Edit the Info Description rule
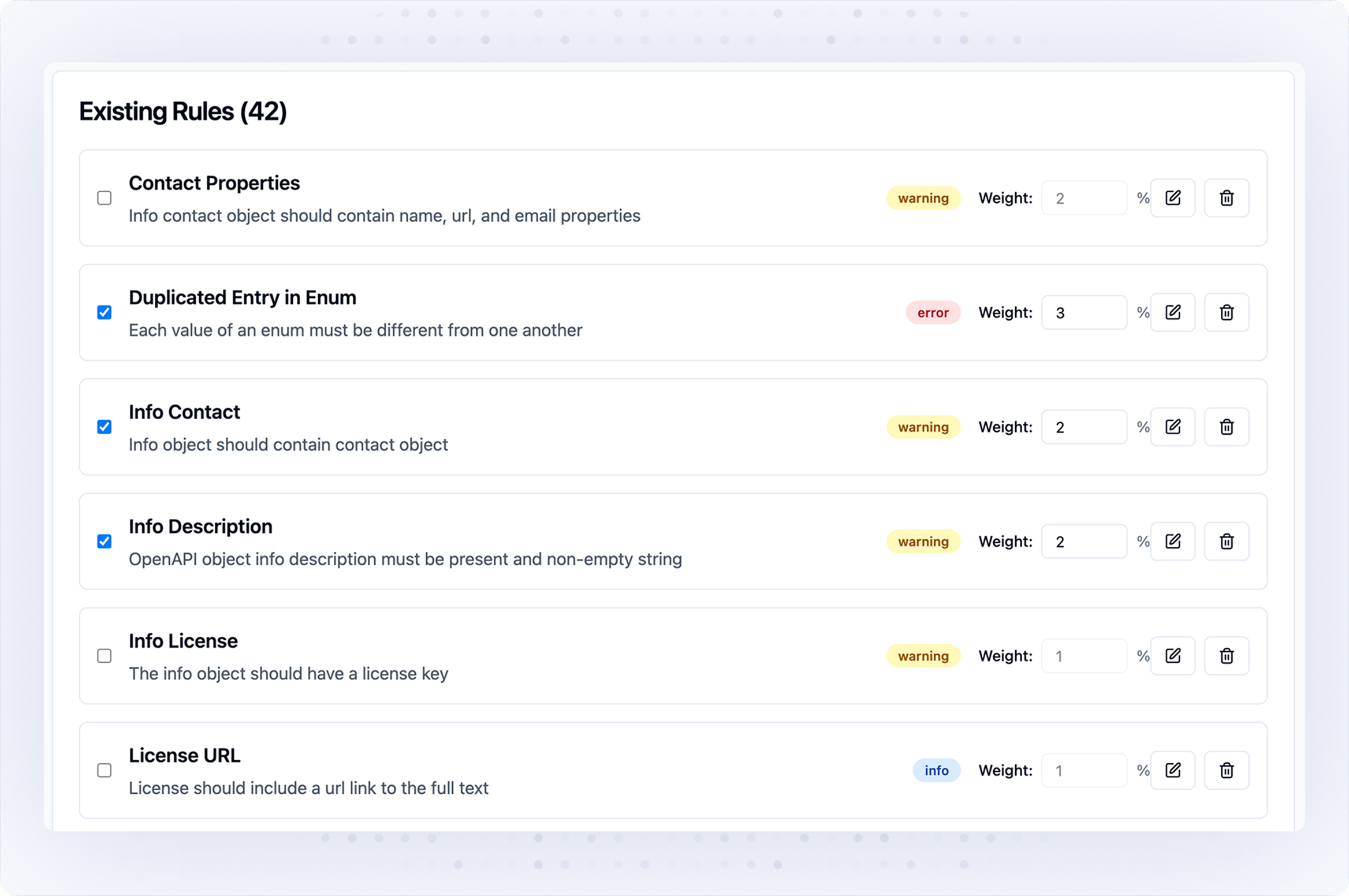This screenshot has width=1349, height=896. pyautogui.click(x=1172, y=542)
